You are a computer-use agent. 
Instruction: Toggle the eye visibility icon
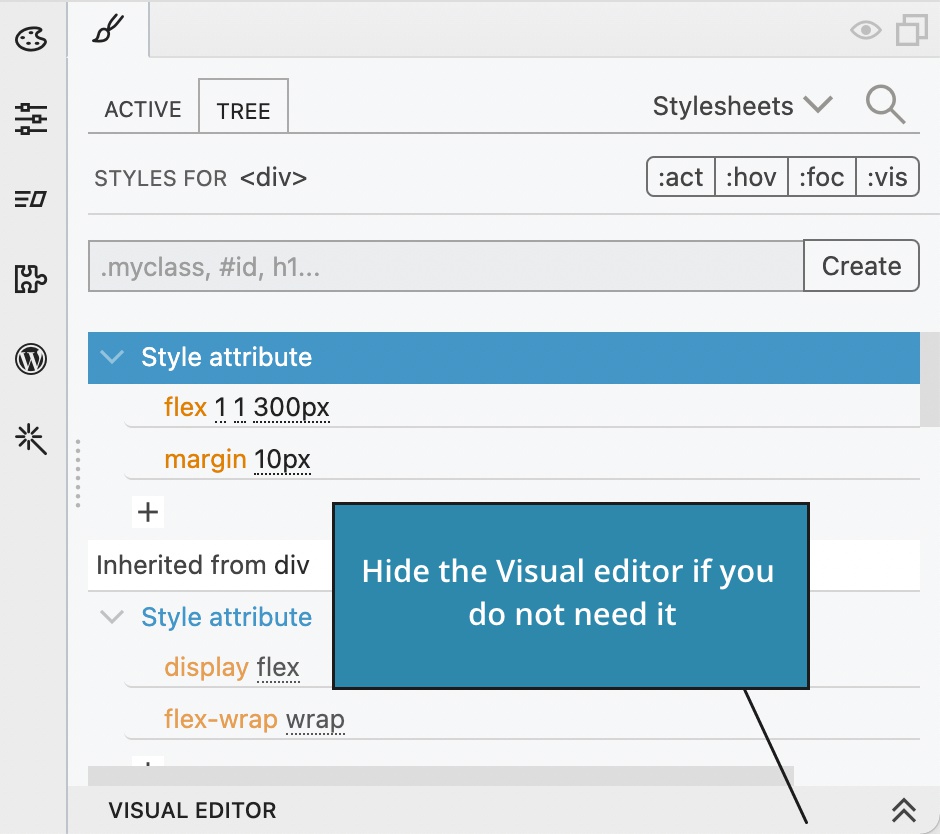point(866,30)
